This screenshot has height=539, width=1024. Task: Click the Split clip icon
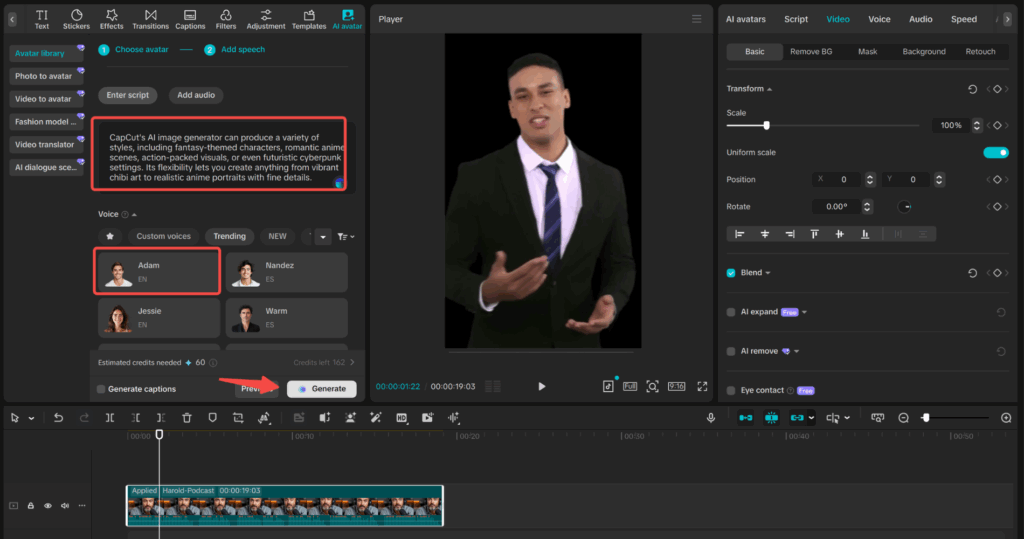110,417
